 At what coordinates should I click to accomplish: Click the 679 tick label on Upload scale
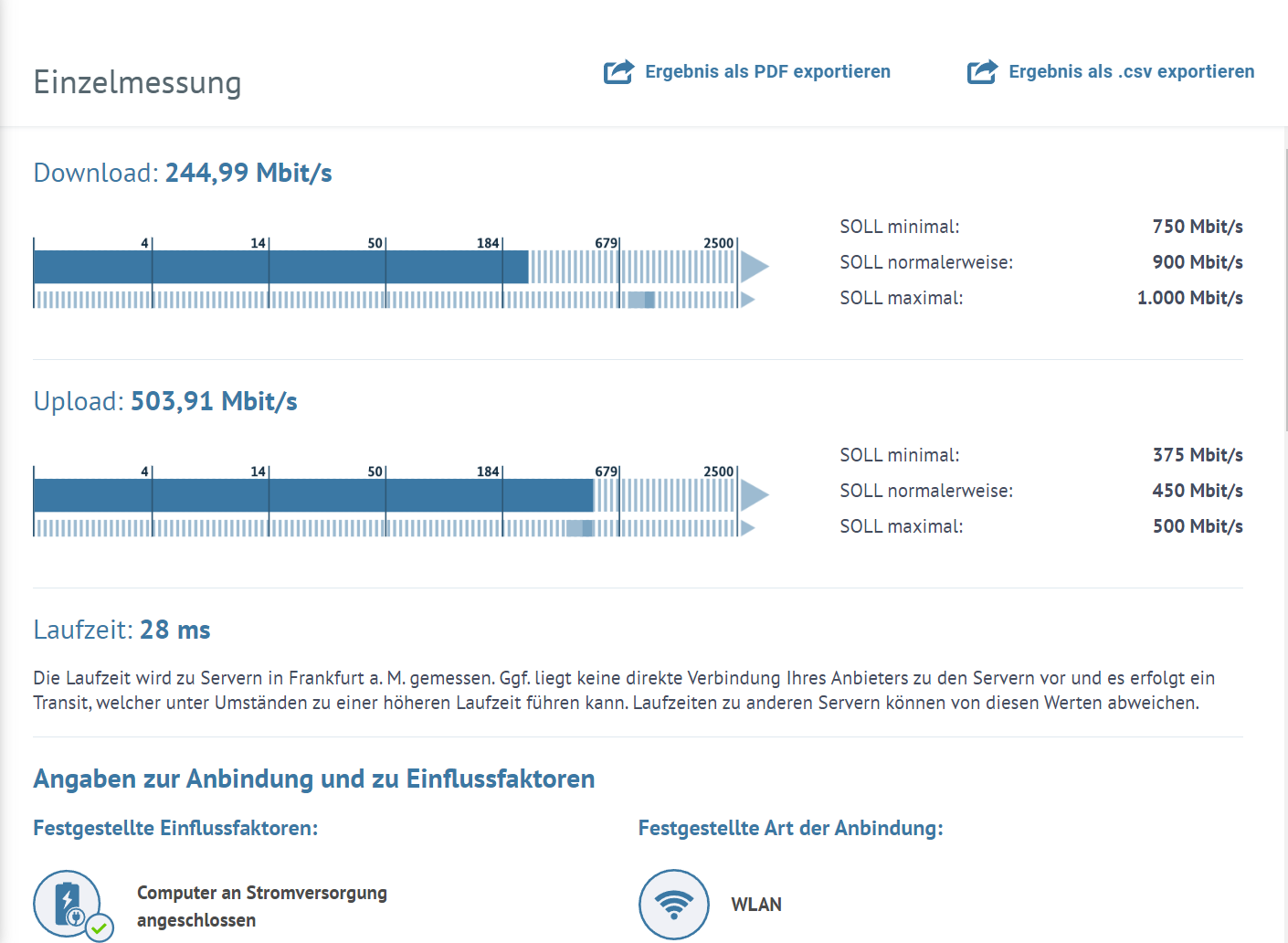pos(606,471)
